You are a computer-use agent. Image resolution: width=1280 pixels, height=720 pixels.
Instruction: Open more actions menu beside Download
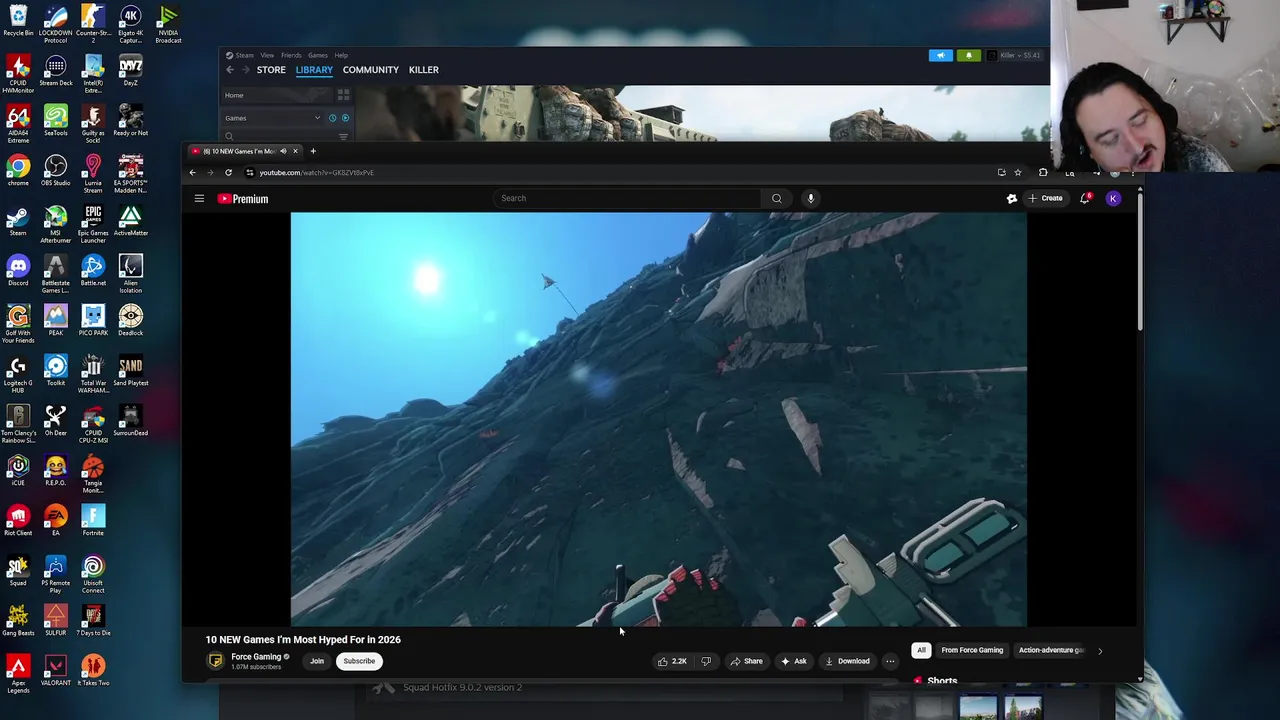(890, 661)
